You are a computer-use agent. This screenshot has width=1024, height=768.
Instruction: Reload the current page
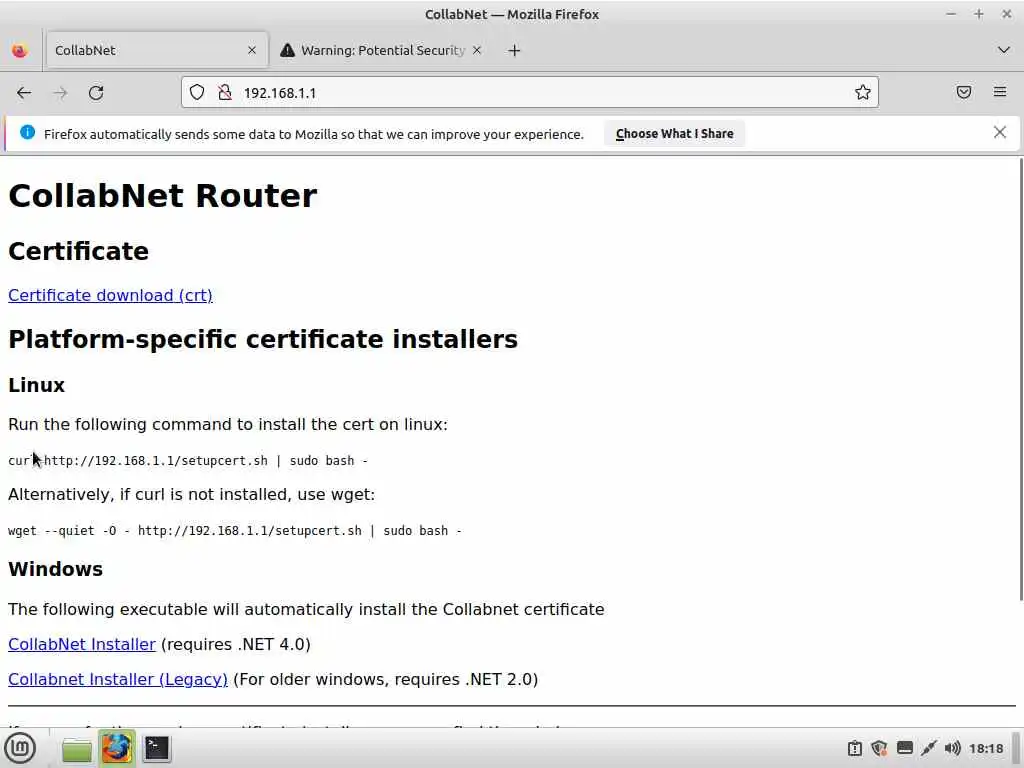click(x=96, y=93)
